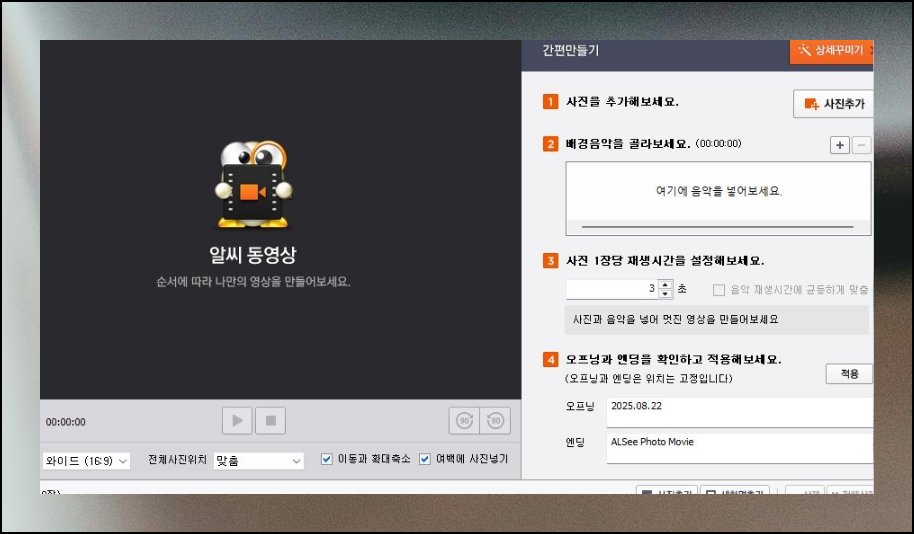Image resolution: width=914 pixels, height=534 pixels.
Task: Click the 적용 apply button
Action: point(849,374)
